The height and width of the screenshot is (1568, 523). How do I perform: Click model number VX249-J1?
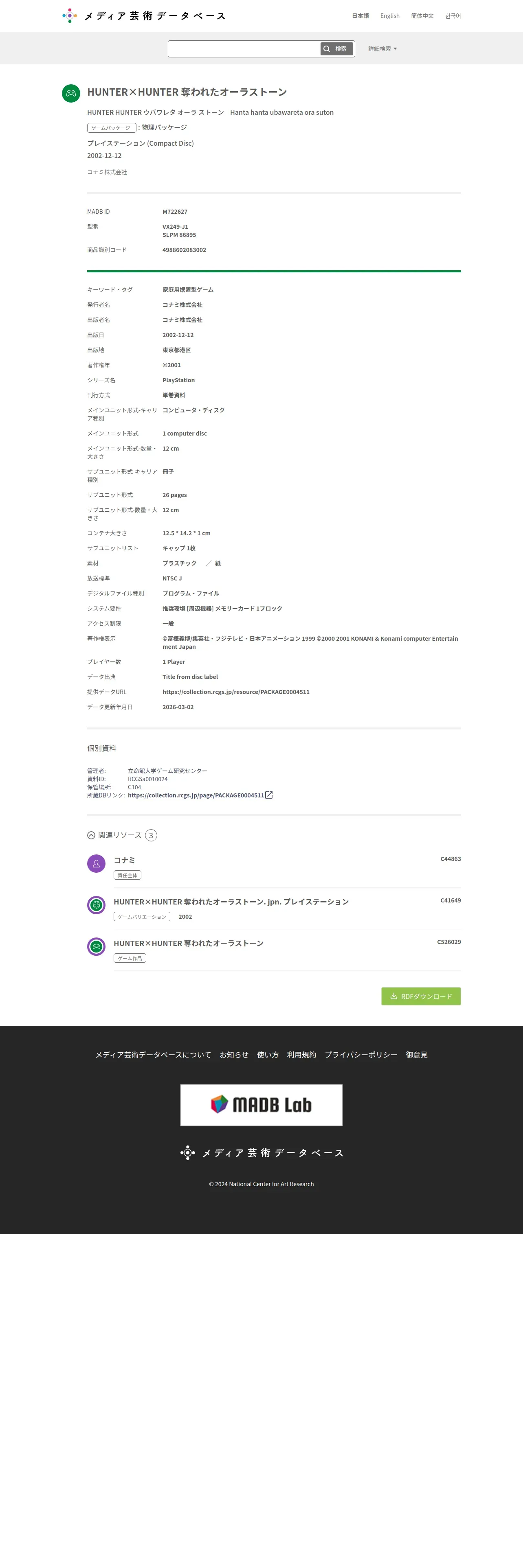tap(175, 226)
